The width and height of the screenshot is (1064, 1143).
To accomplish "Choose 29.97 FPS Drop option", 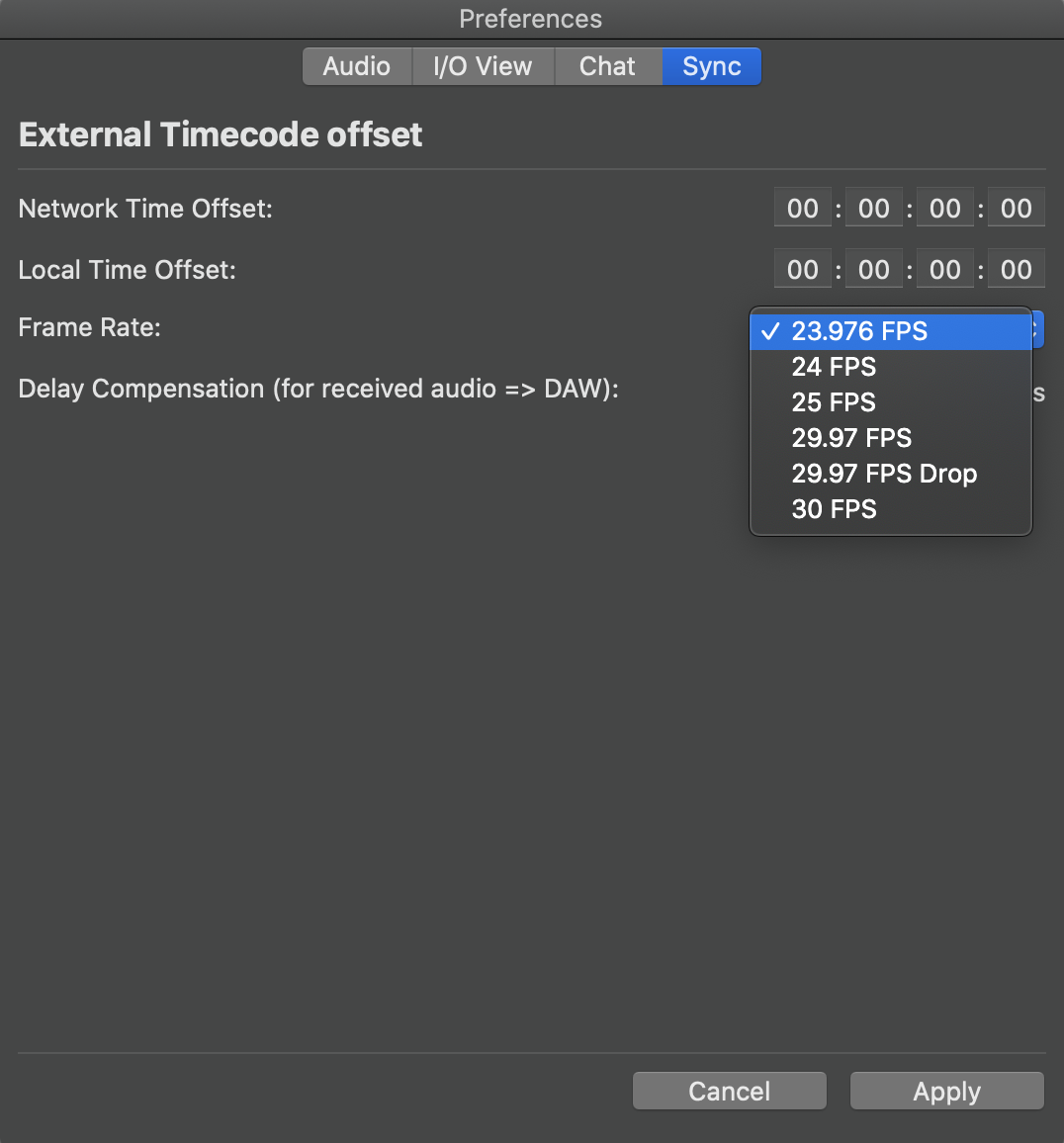I will 890,474.
